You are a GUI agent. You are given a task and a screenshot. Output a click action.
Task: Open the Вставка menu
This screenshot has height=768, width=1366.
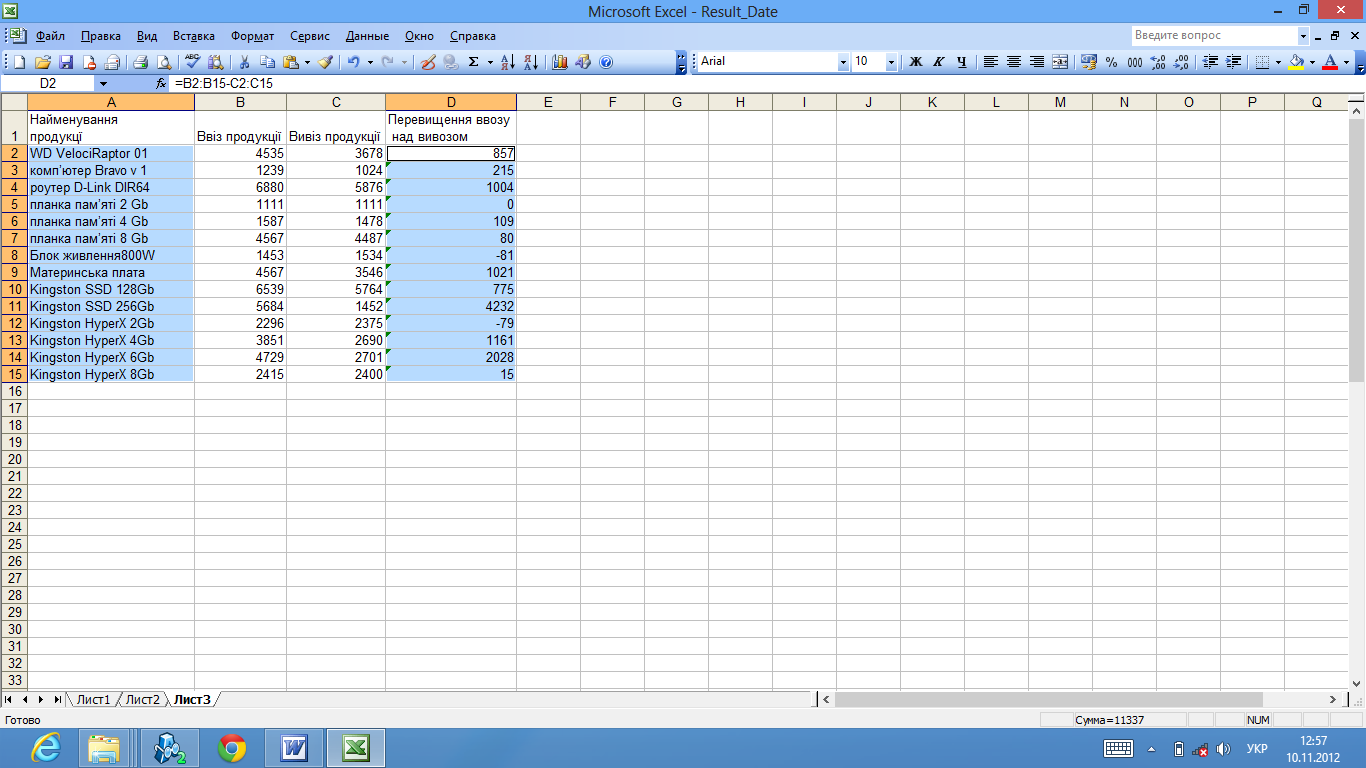193,36
